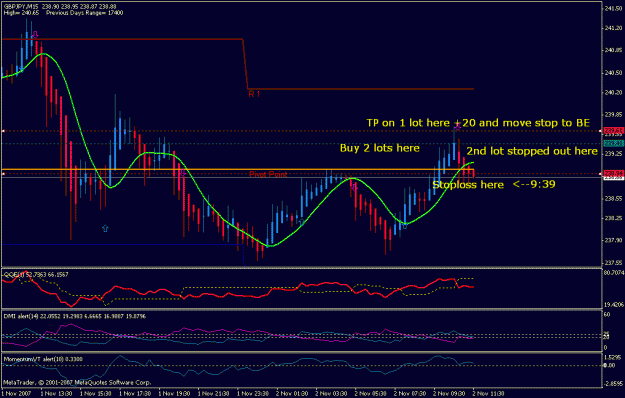Click the 238.25 price scale label
This screenshot has height=398, width=625.
pos(614,218)
